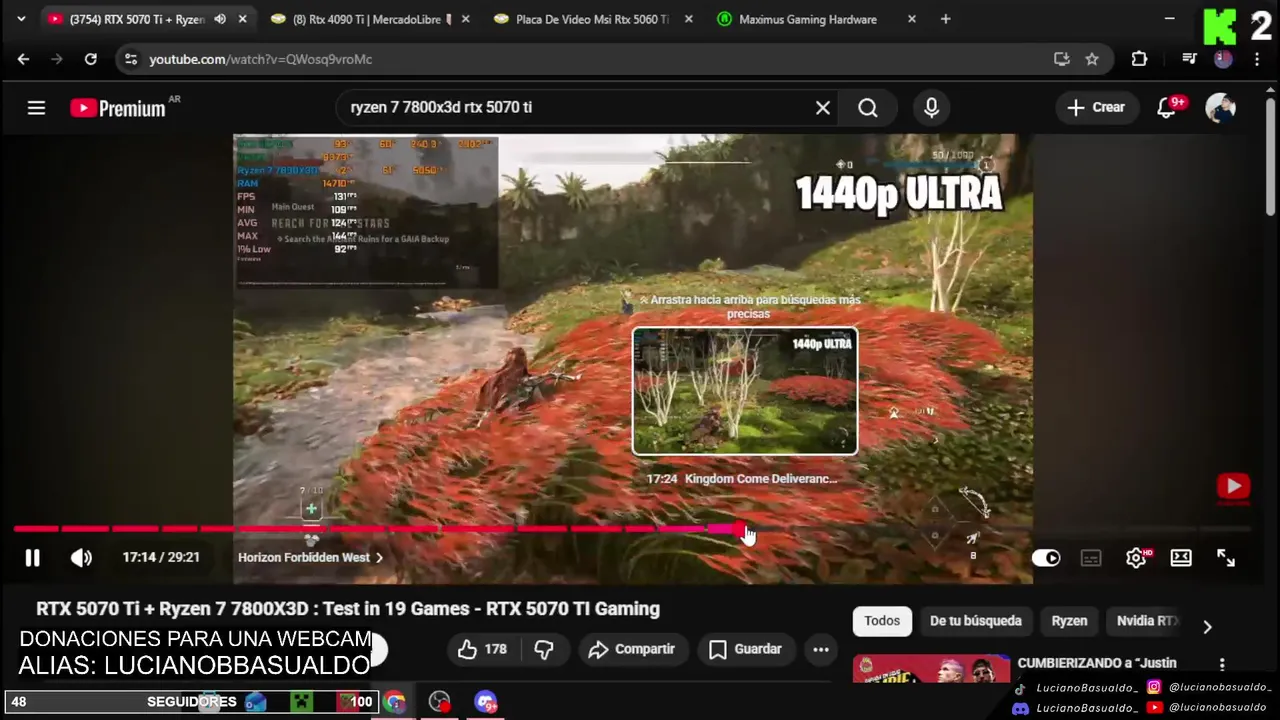Image resolution: width=1280 pixels, height=720 pixels.
Task: Open the YouTube watermark icon on video
Action: 1233,487
